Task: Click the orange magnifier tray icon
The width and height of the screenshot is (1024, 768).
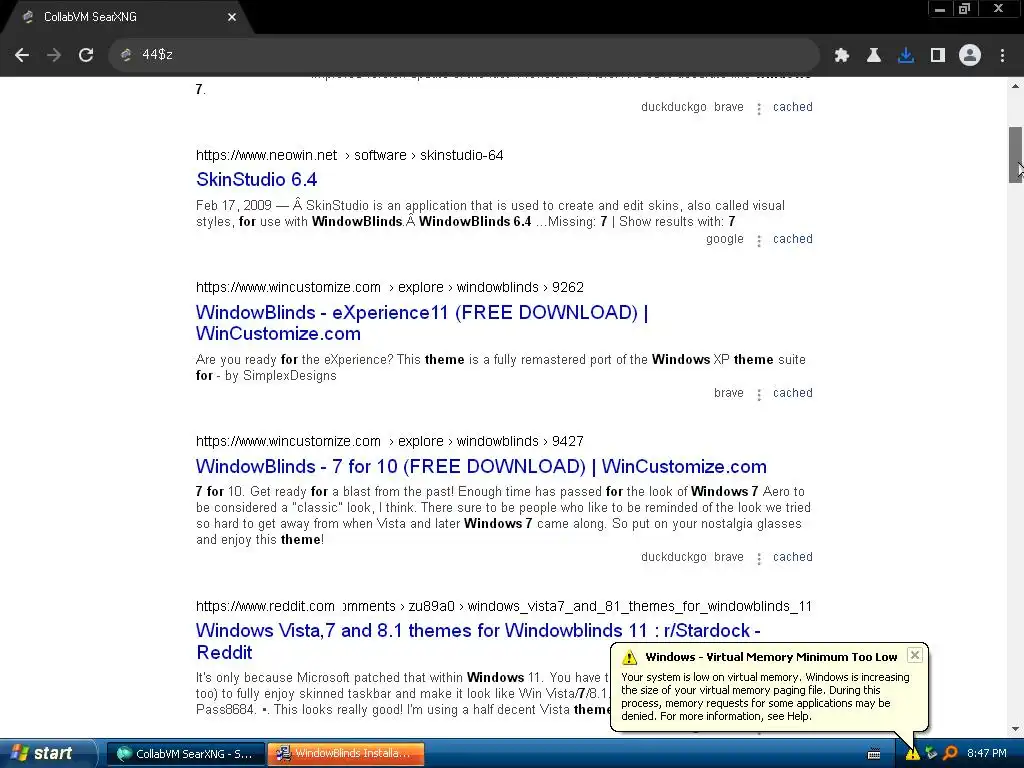Action: click(x=950, y=754)
